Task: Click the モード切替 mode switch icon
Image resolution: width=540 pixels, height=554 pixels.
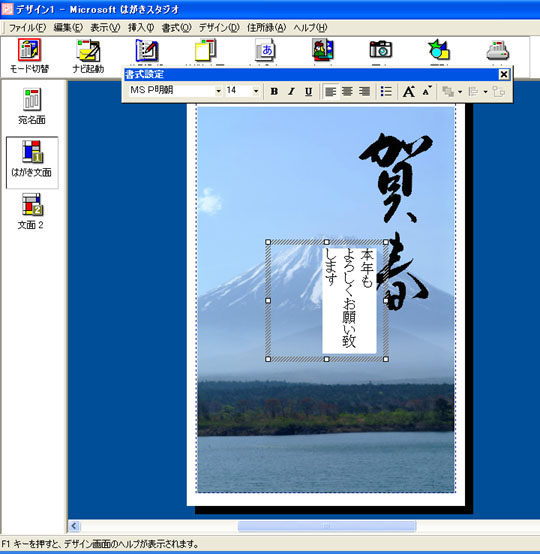Action: (29, 56)
